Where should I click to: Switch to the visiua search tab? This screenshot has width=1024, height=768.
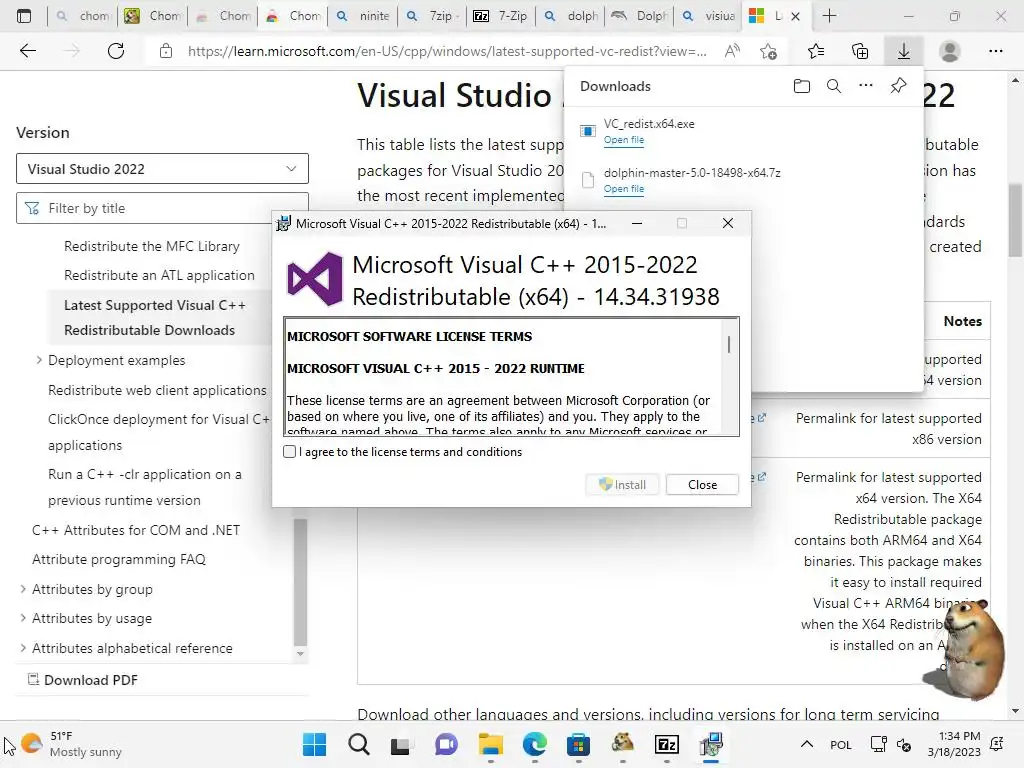[708, 16]
